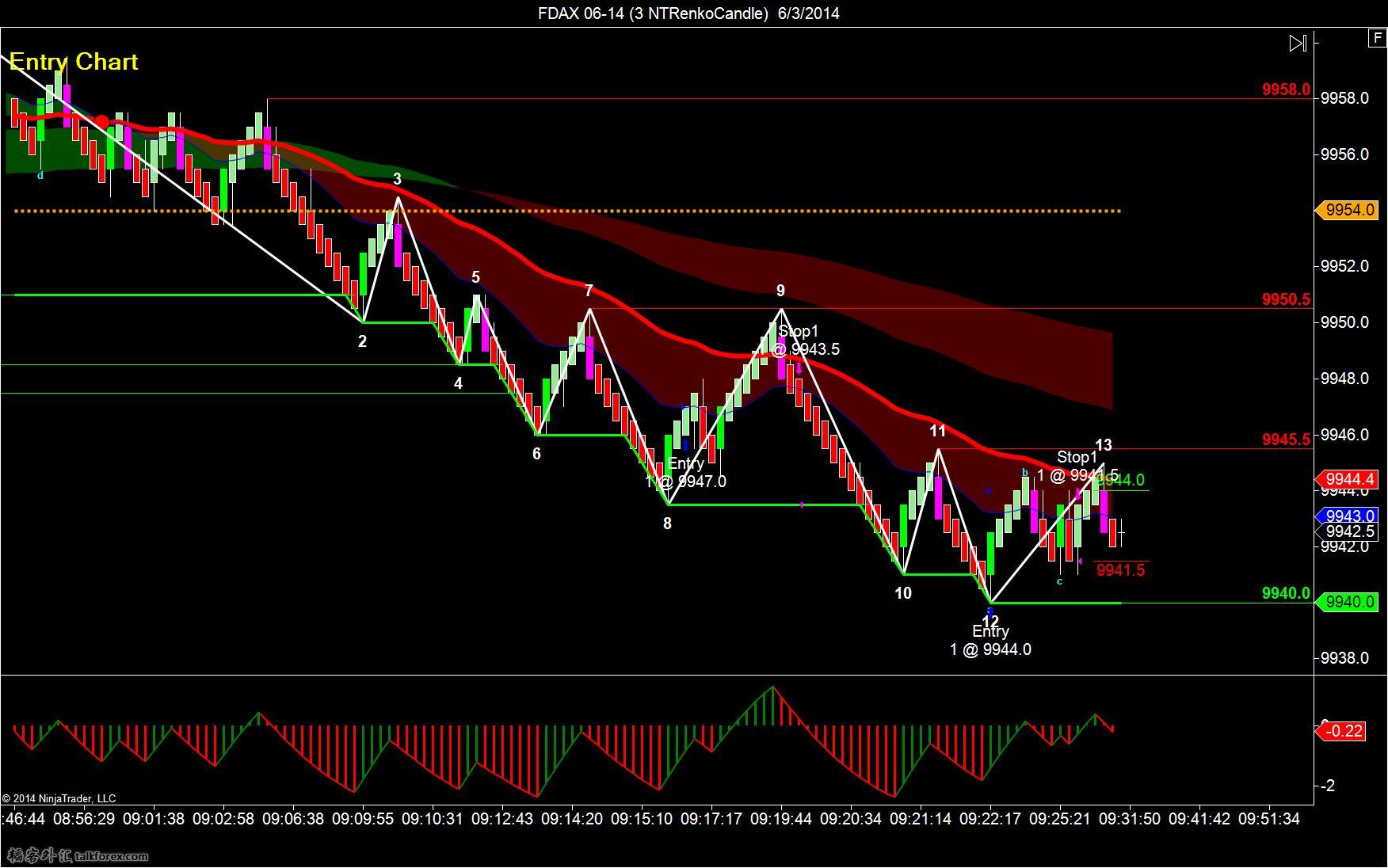Viewport: 1388px width, 868px height.
Task: Click the red 9941.5 price label
Action: pos(1120,570)
